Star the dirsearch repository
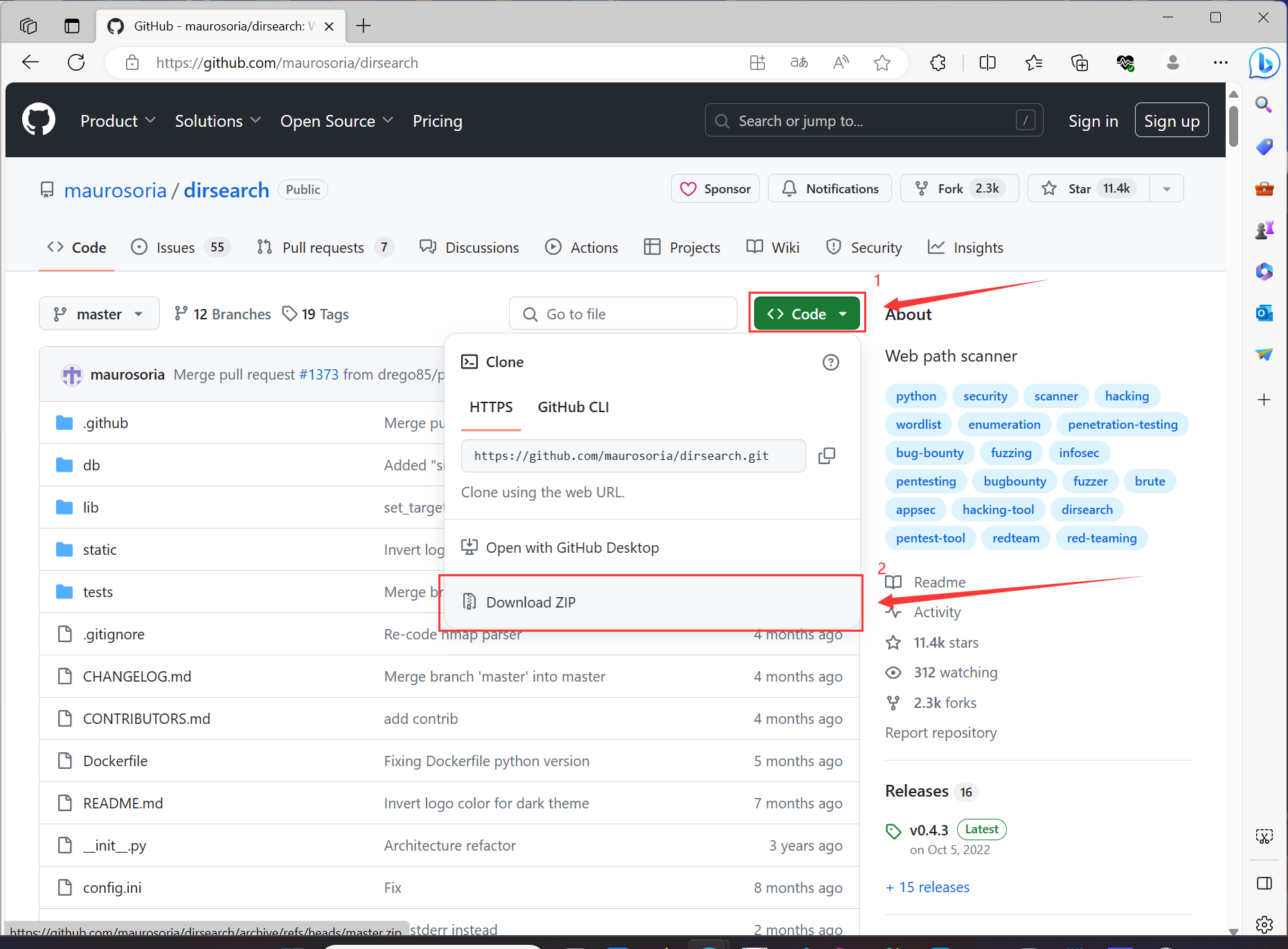Screen dimensions: 1288x949 coord(1089,188)
